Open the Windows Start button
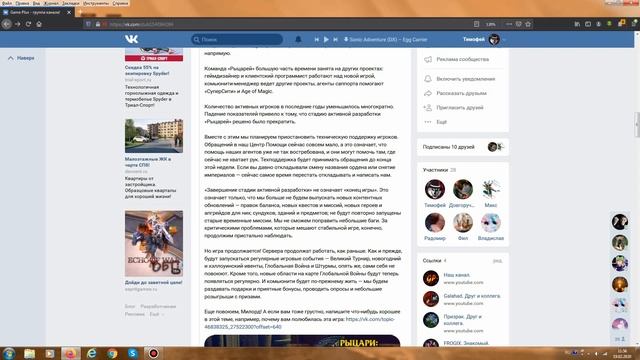 pos(9,353)
